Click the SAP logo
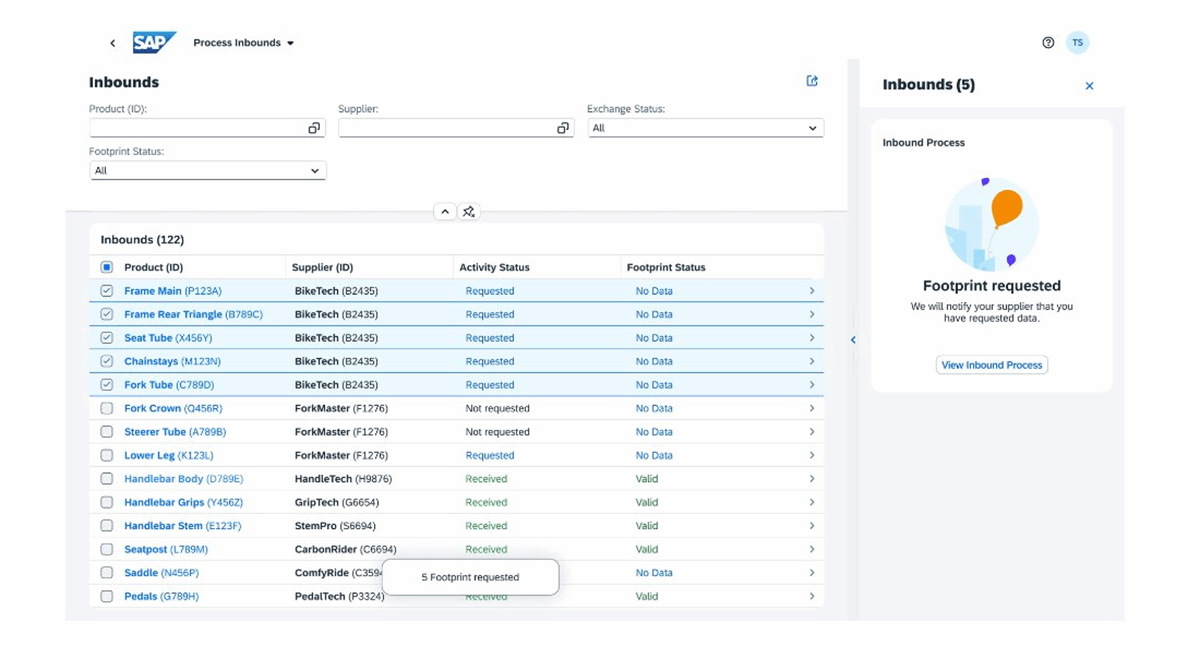 click(x=154, y=43)
